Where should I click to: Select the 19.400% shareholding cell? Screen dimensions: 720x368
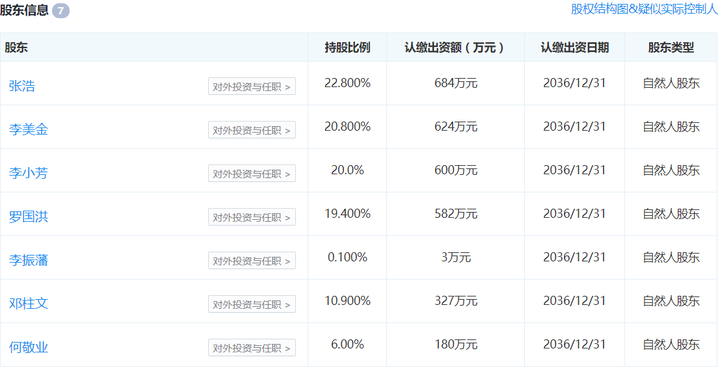347,214
